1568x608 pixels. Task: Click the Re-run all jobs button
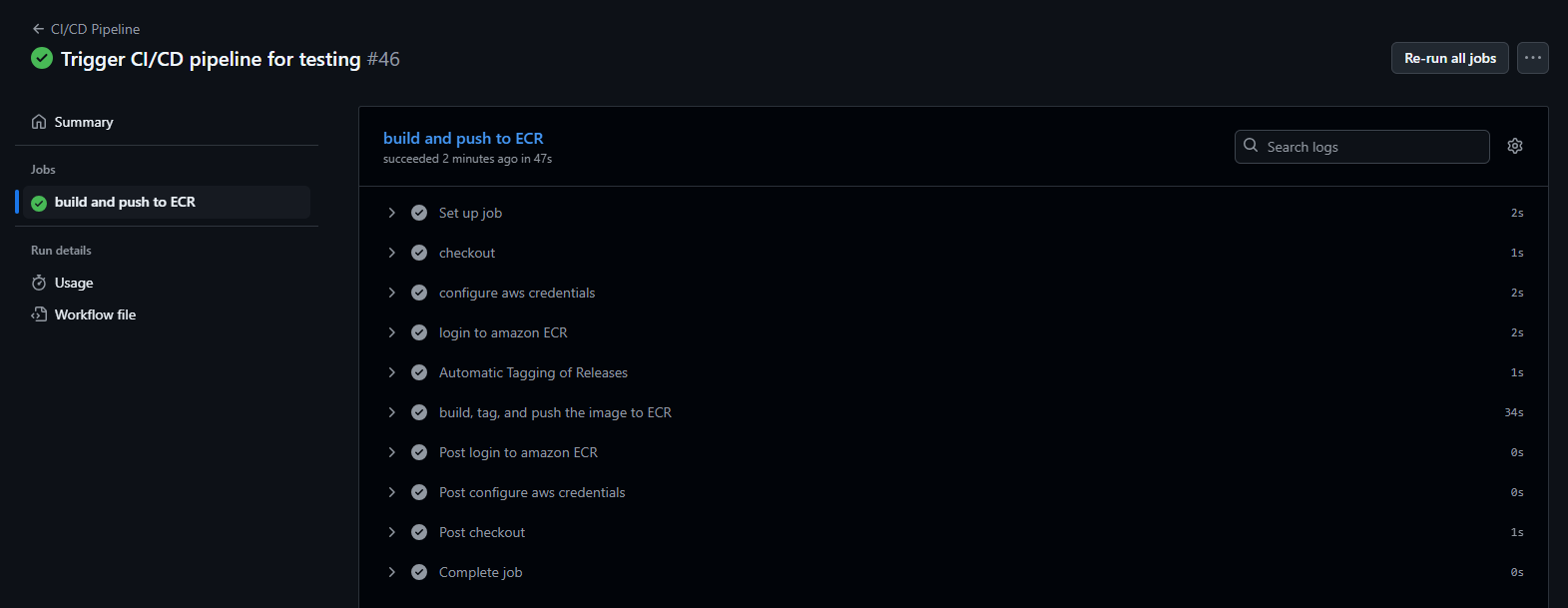tap(1449, 58)
